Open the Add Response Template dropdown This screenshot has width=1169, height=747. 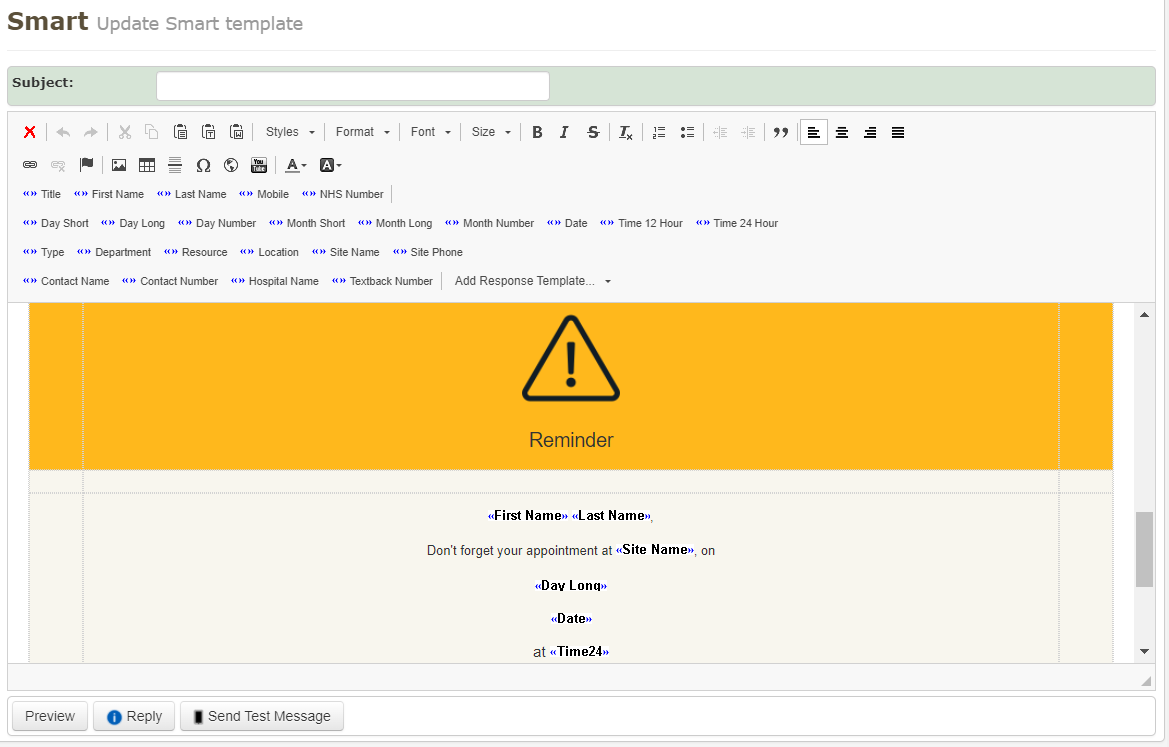(x=532, y=281)
